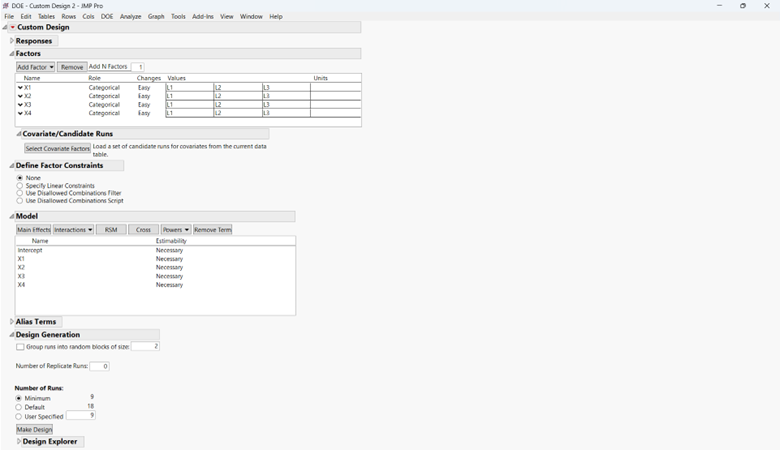Image resolution: width=780 pixels, height=450 pixels.
Task: Expand the Design Explorer section
Action: click(19, 442)
